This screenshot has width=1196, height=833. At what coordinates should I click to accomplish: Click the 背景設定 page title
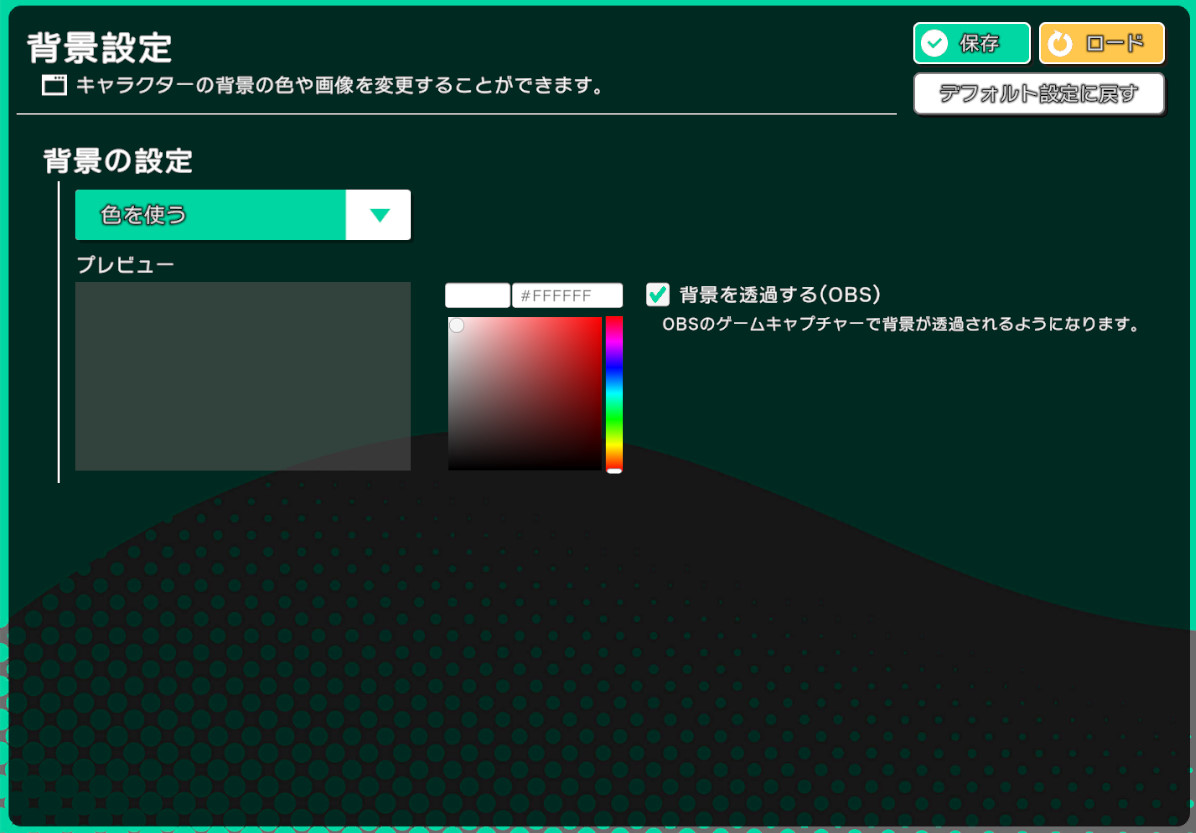[99, 47]
